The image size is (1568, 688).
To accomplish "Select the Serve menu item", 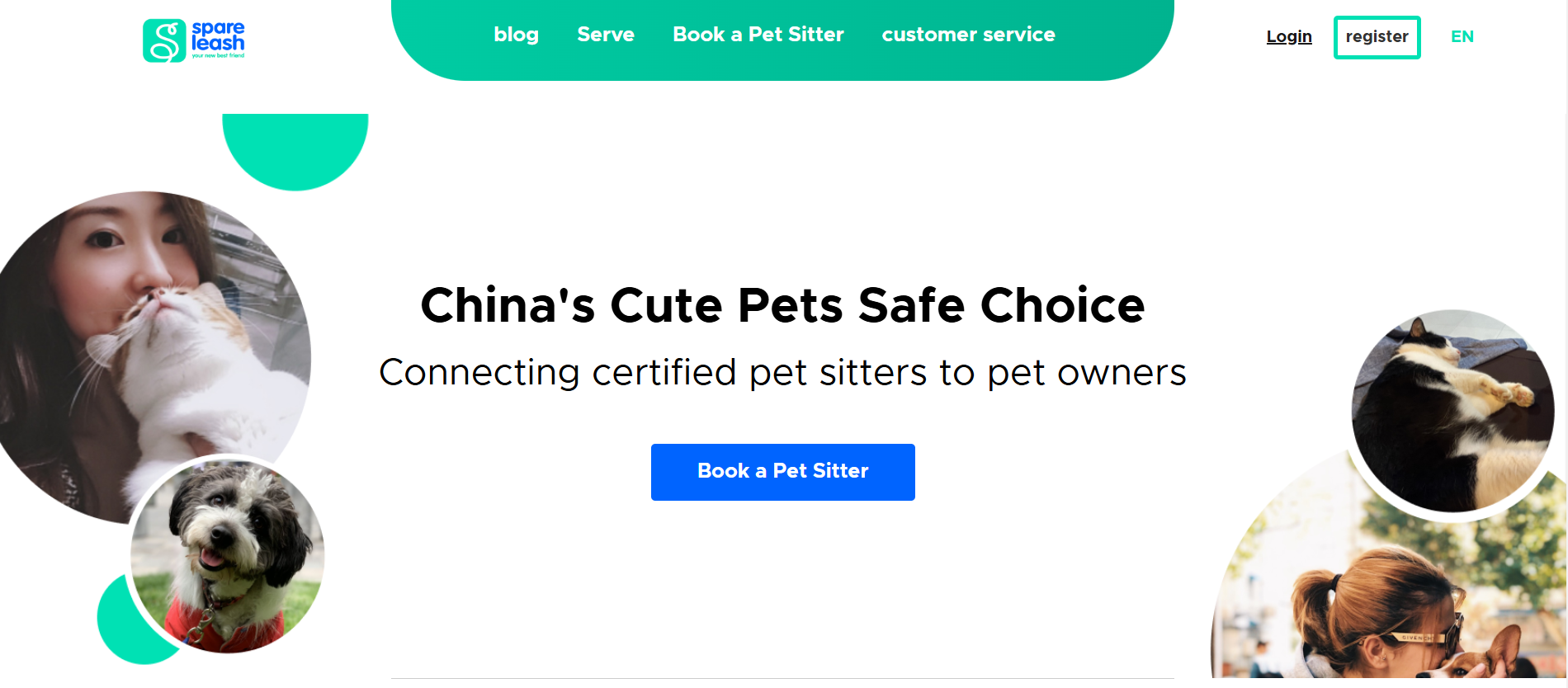I will [606, 35].
